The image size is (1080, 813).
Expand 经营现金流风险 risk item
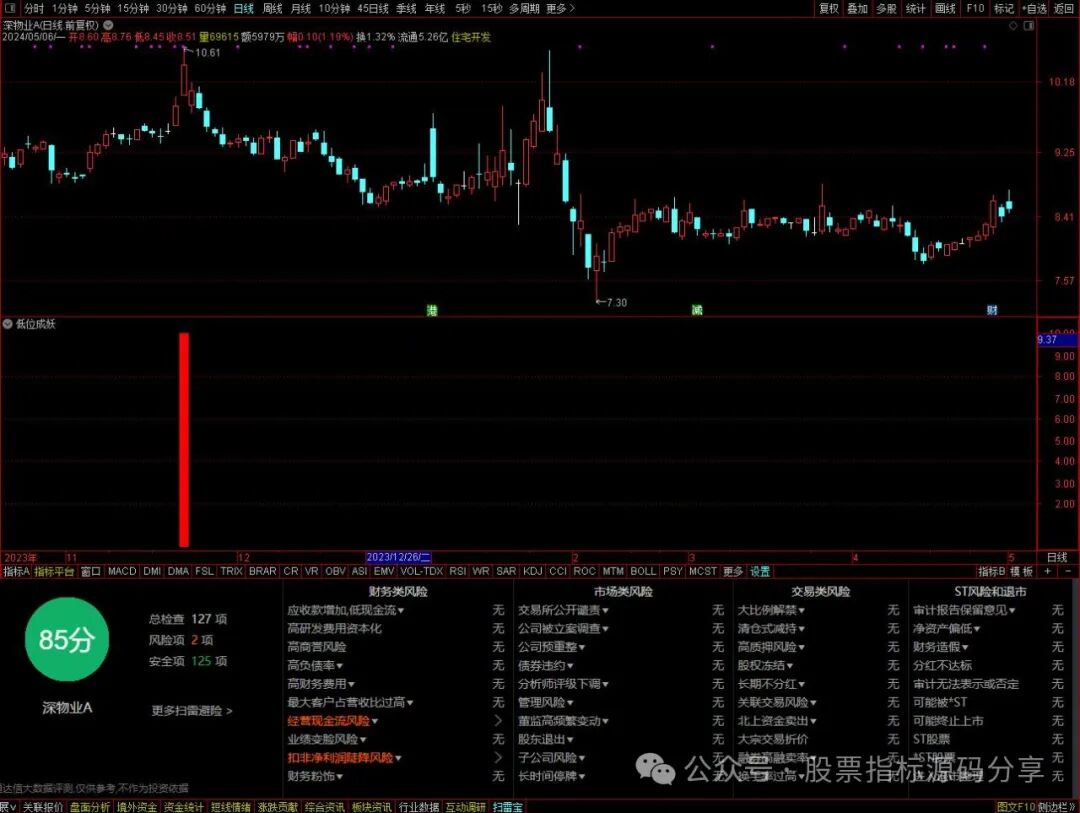point(333,721)
